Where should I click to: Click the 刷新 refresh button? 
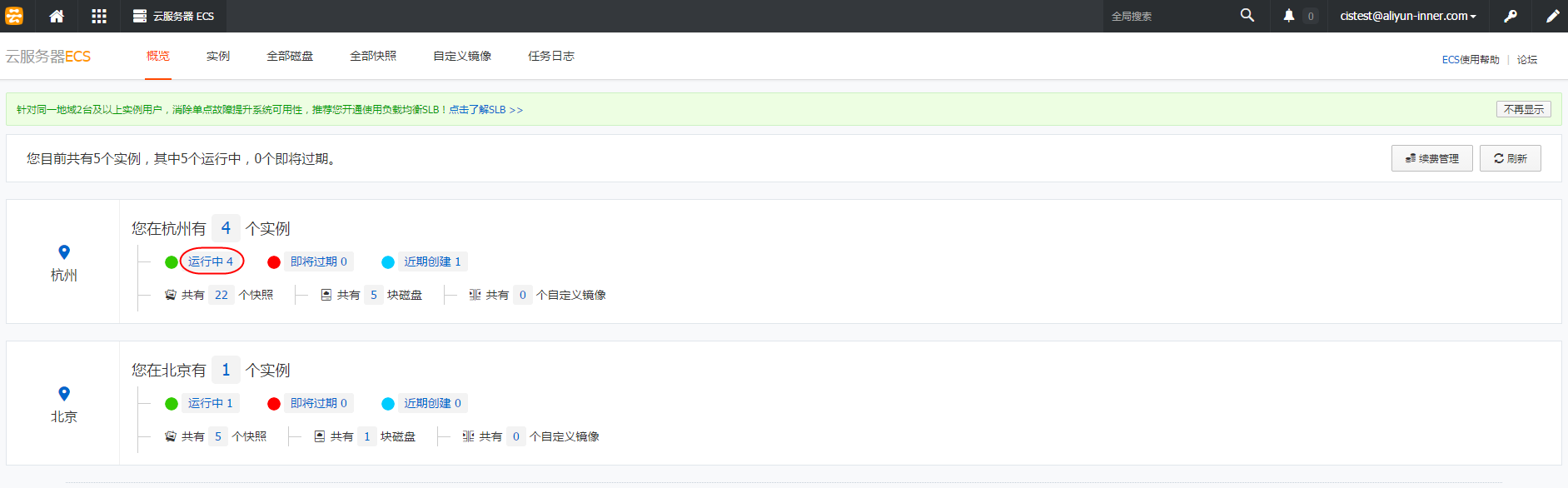point(1510,158)
